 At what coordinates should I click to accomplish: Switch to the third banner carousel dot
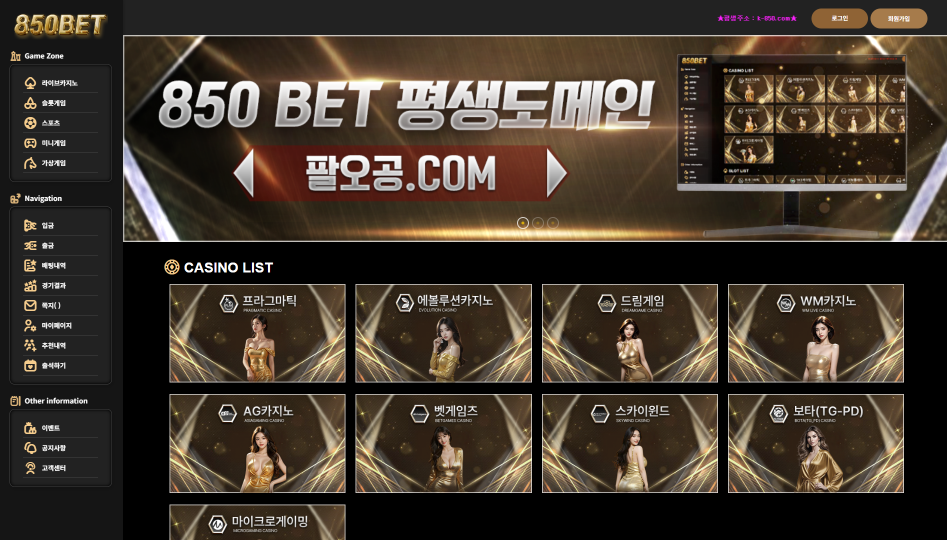(x=553, y=223)
